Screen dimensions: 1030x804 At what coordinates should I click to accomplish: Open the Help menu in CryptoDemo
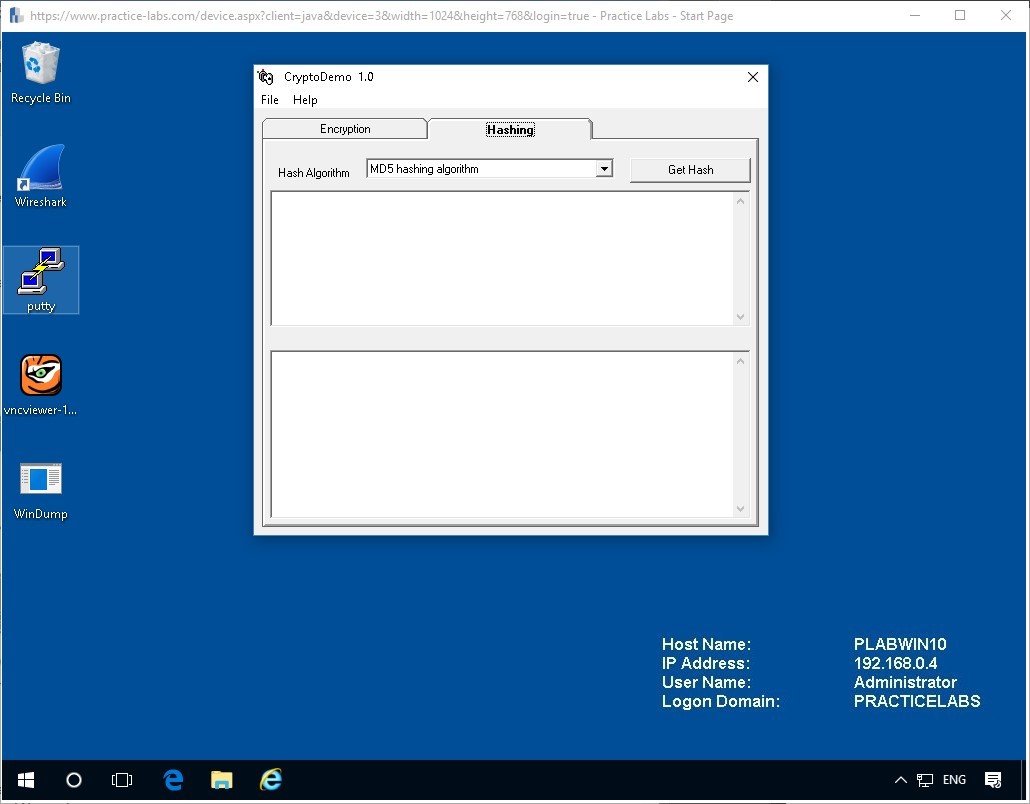(304, 100)
